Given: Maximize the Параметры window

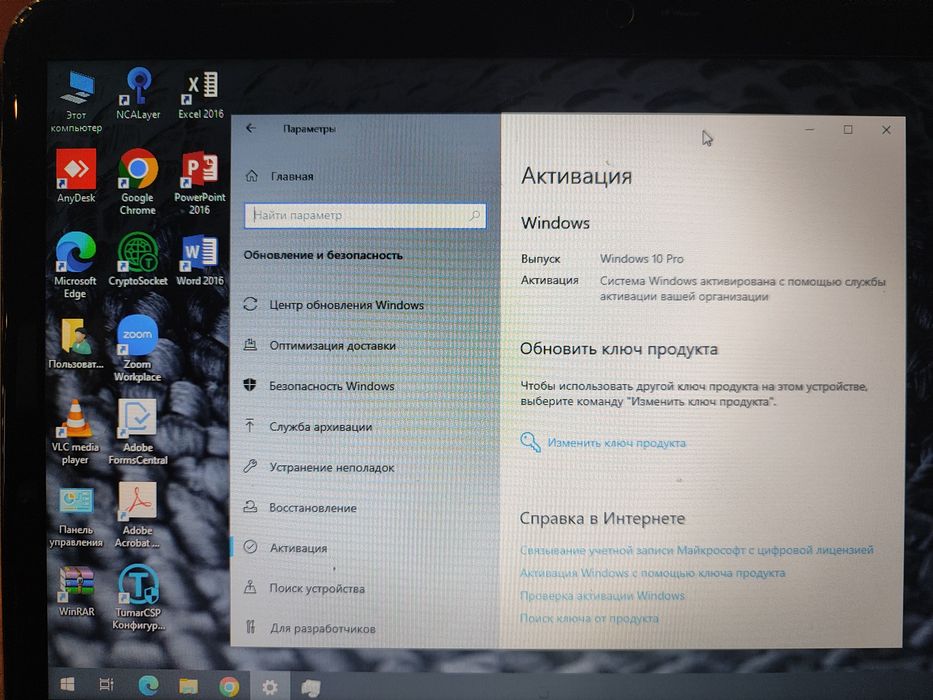Looking at the screenshot, I should point(848,129).
